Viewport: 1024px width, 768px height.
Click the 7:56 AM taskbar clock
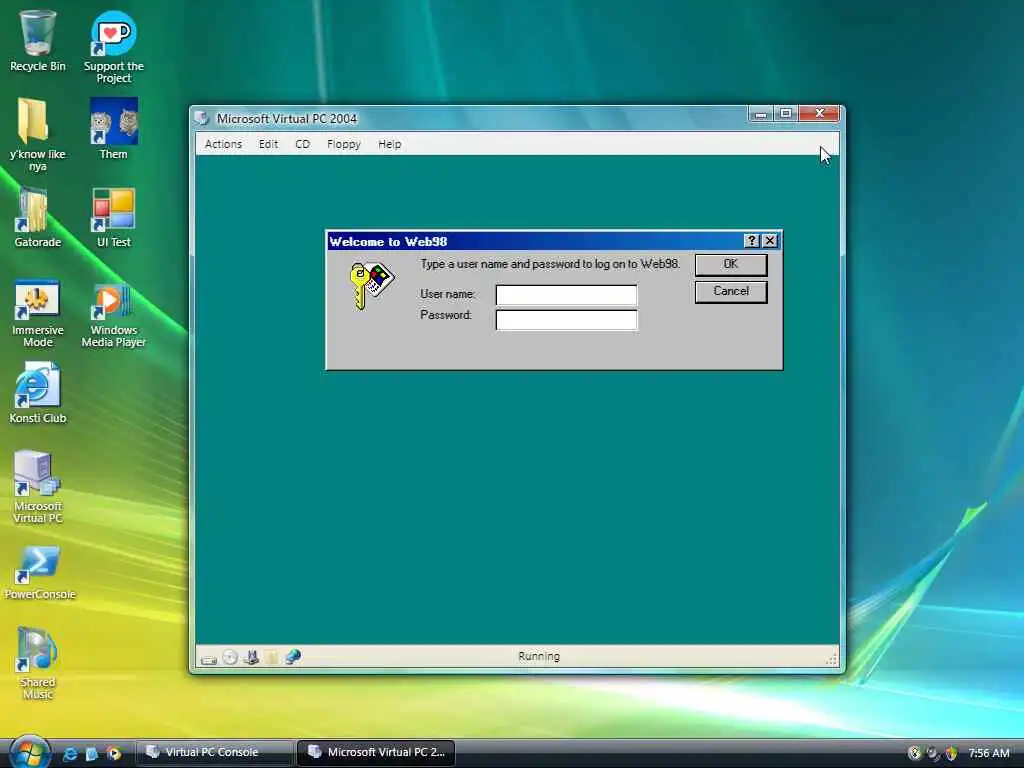pyautogui.click(x=989, y=753)
